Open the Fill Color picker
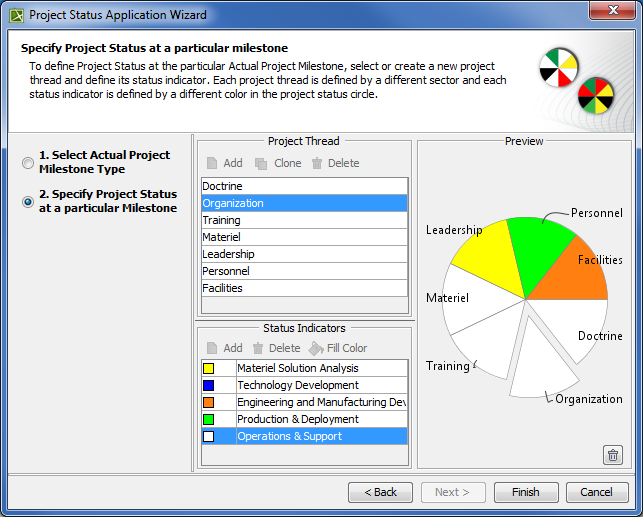Image resolution: width=643 pixels, height=517 pixels. pos(337,348)
